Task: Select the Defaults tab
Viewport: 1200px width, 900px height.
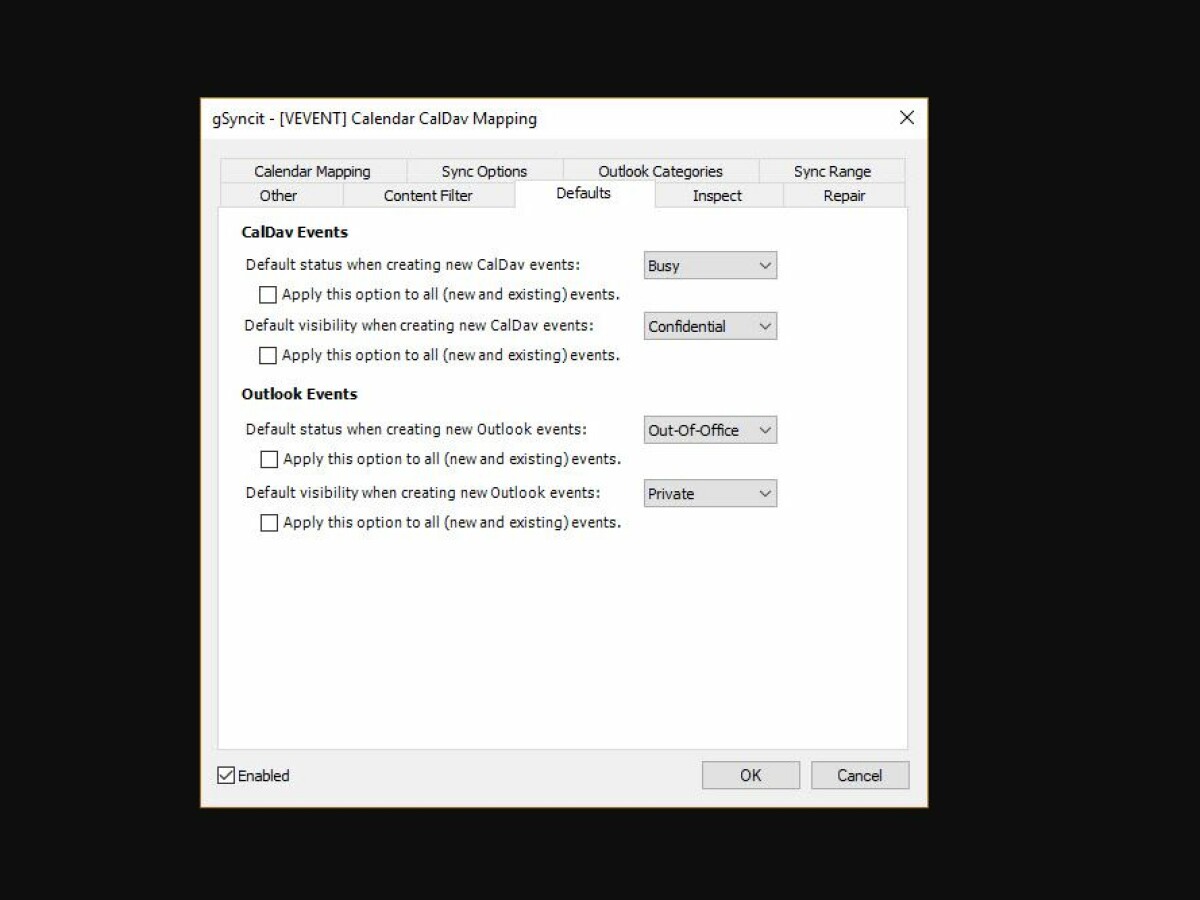Action: coord(584,193)
